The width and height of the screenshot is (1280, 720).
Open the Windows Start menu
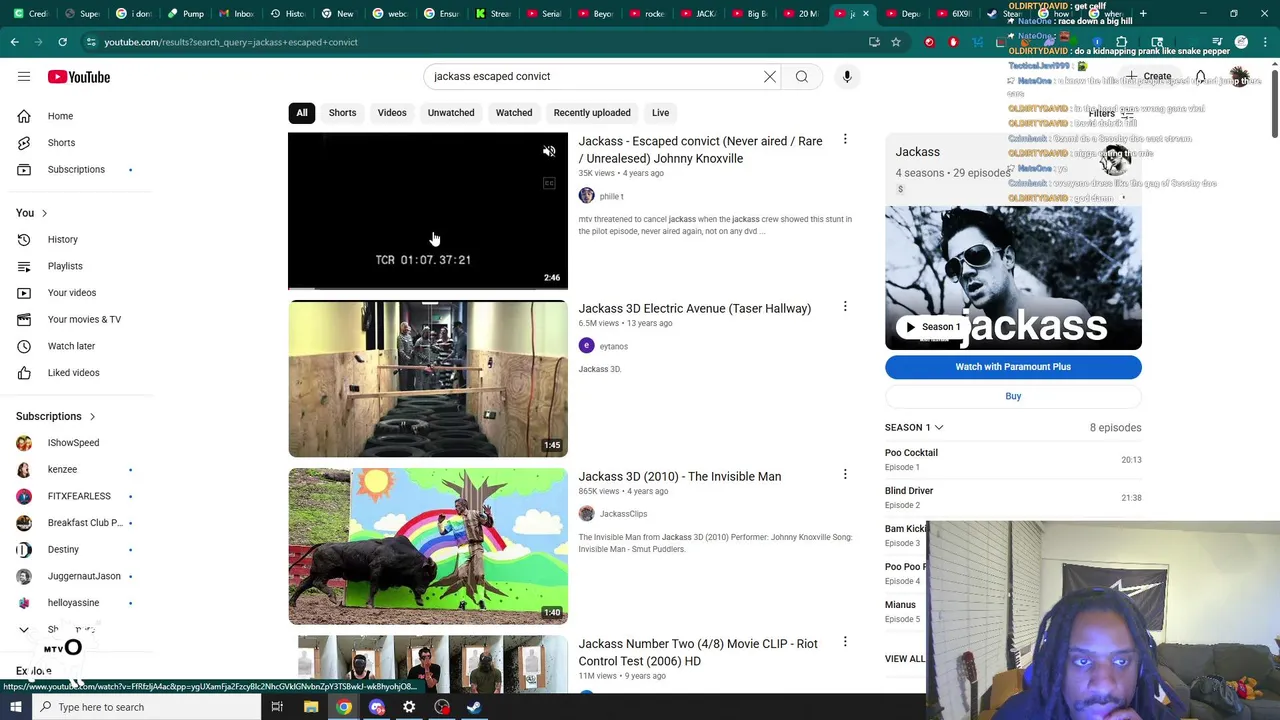pyautogui.click(x=15, y=707)
